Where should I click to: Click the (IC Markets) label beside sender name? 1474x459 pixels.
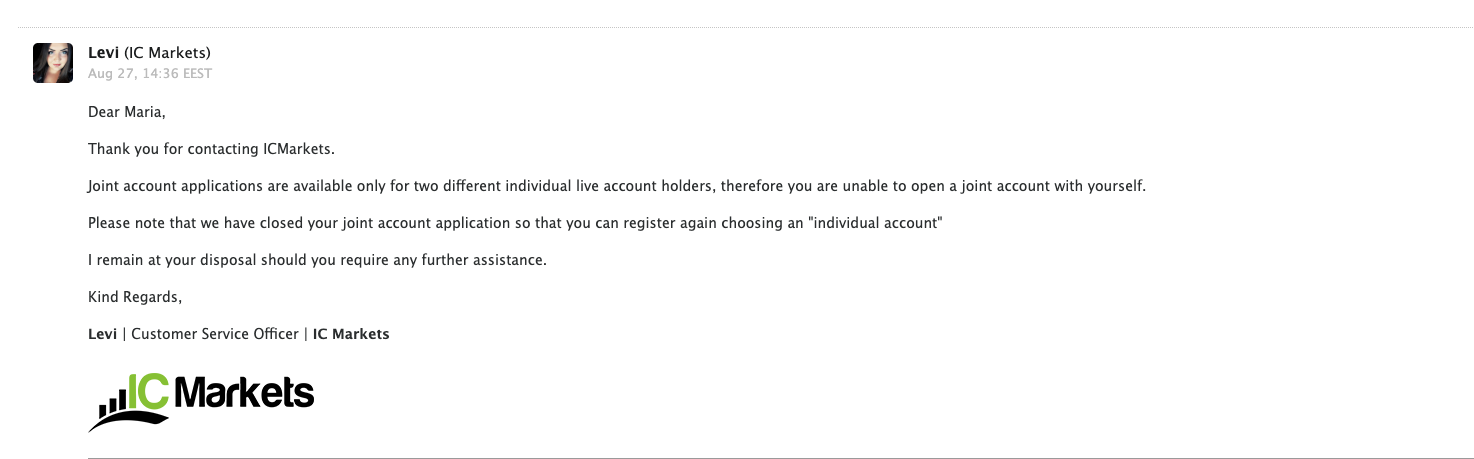pos(167,53)
